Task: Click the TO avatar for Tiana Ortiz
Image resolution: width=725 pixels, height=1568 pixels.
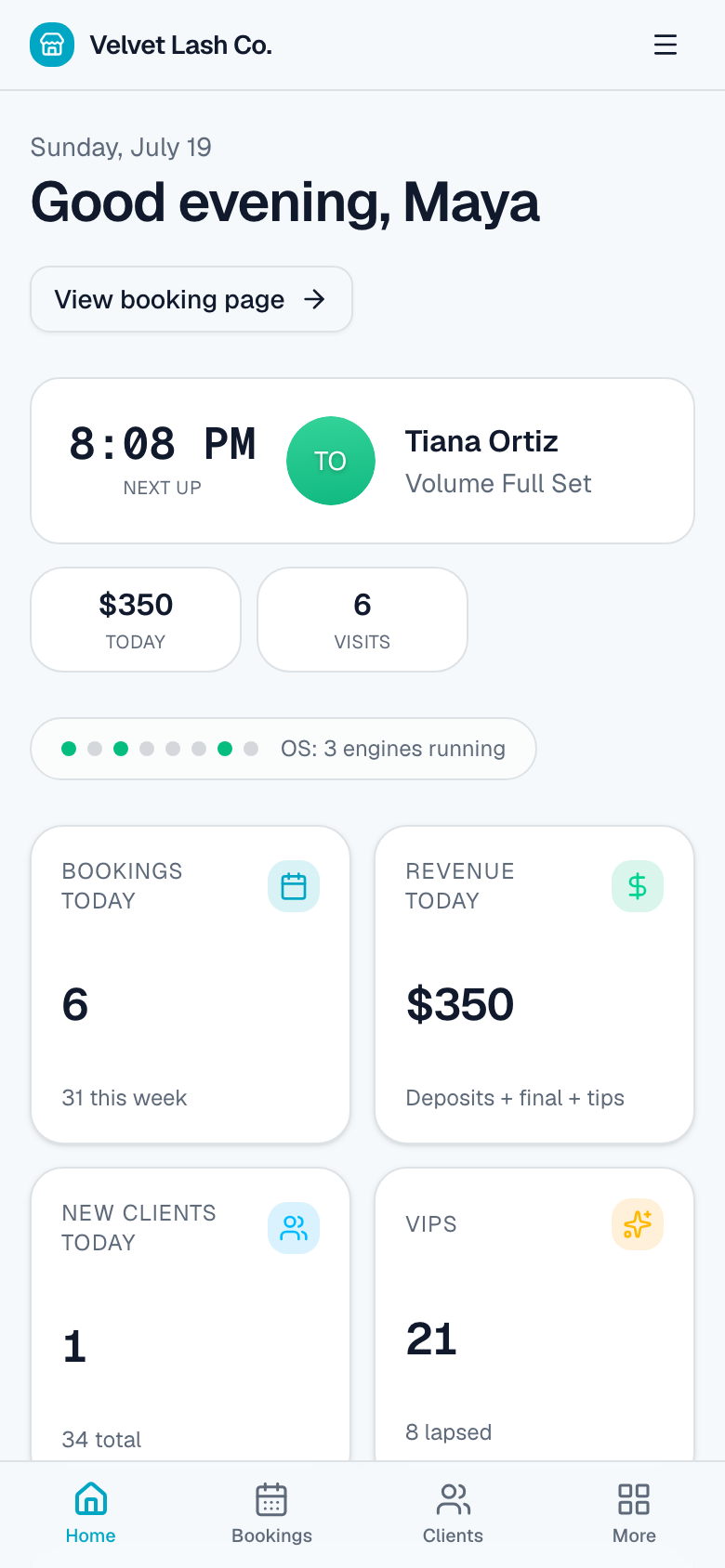Action: 331,461
